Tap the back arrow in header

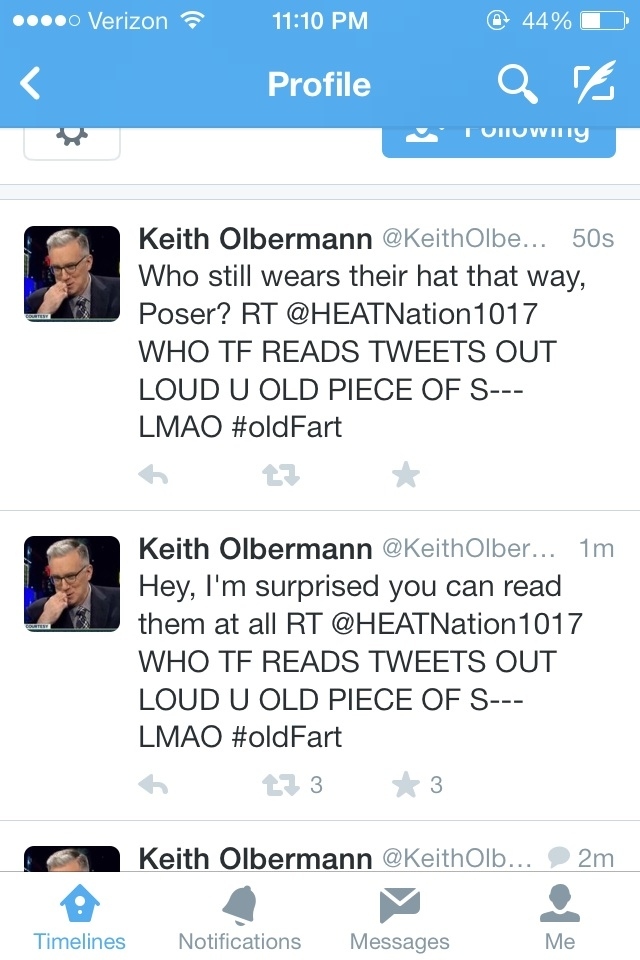pyautogui.click(x=29, y=83)
